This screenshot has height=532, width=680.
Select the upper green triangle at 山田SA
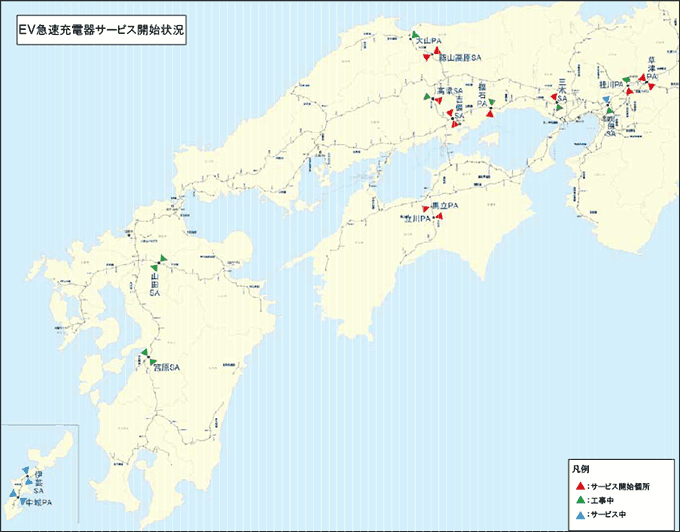click(x=163, y=258)
